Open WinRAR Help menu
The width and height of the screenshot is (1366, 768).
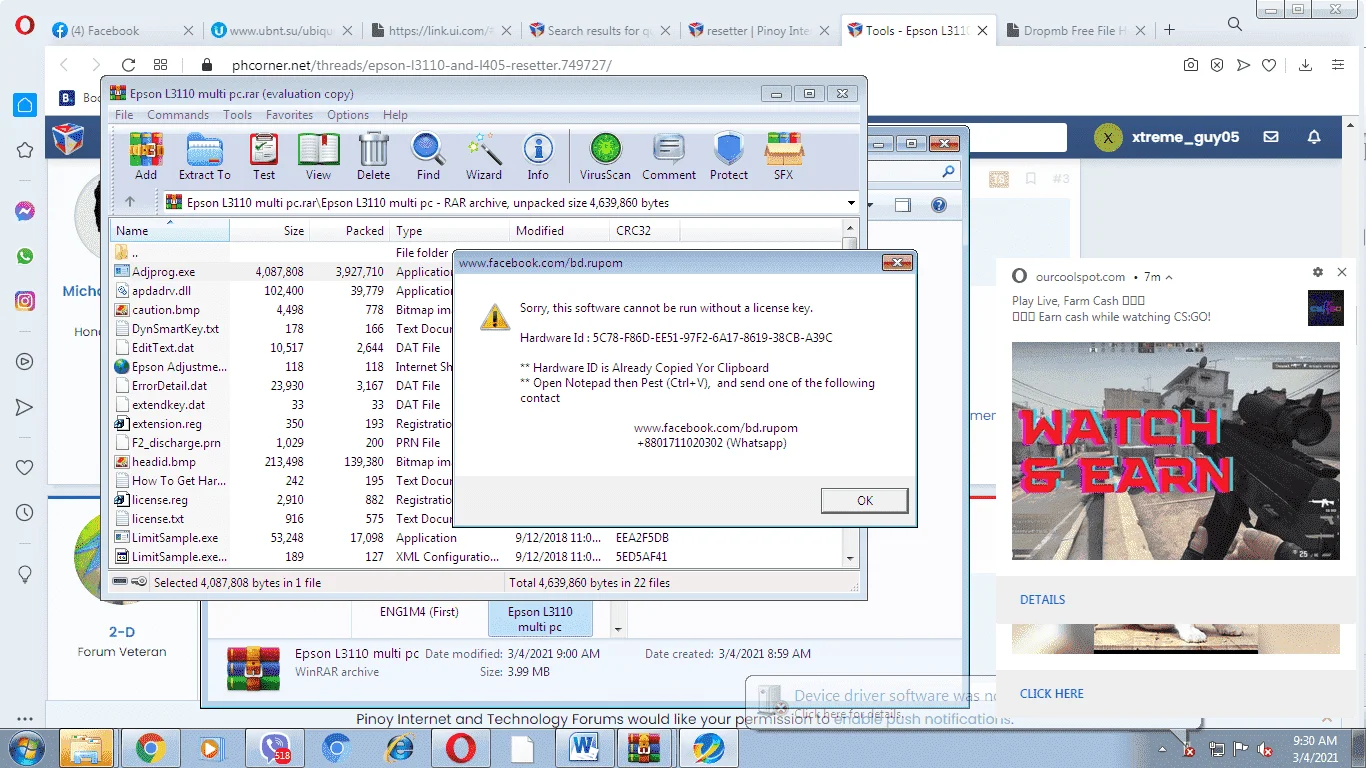(395, 115)
